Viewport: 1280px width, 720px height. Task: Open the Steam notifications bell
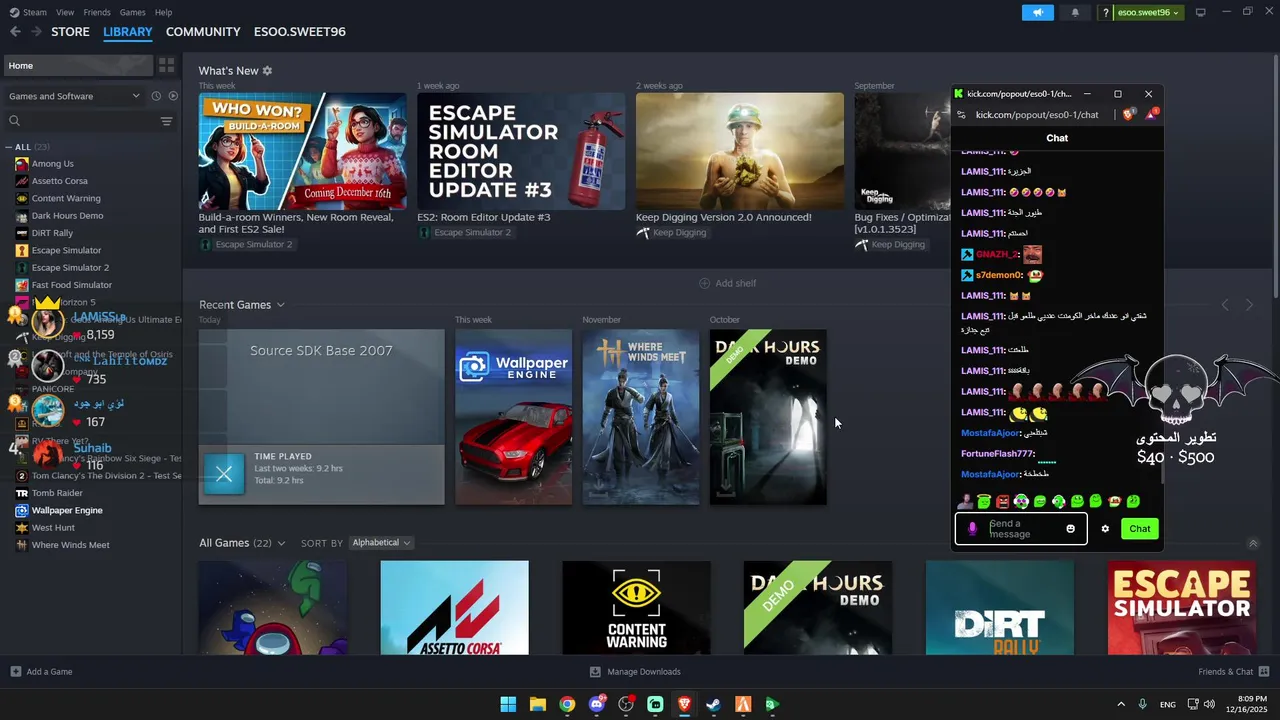click(x=1075, y=12)
